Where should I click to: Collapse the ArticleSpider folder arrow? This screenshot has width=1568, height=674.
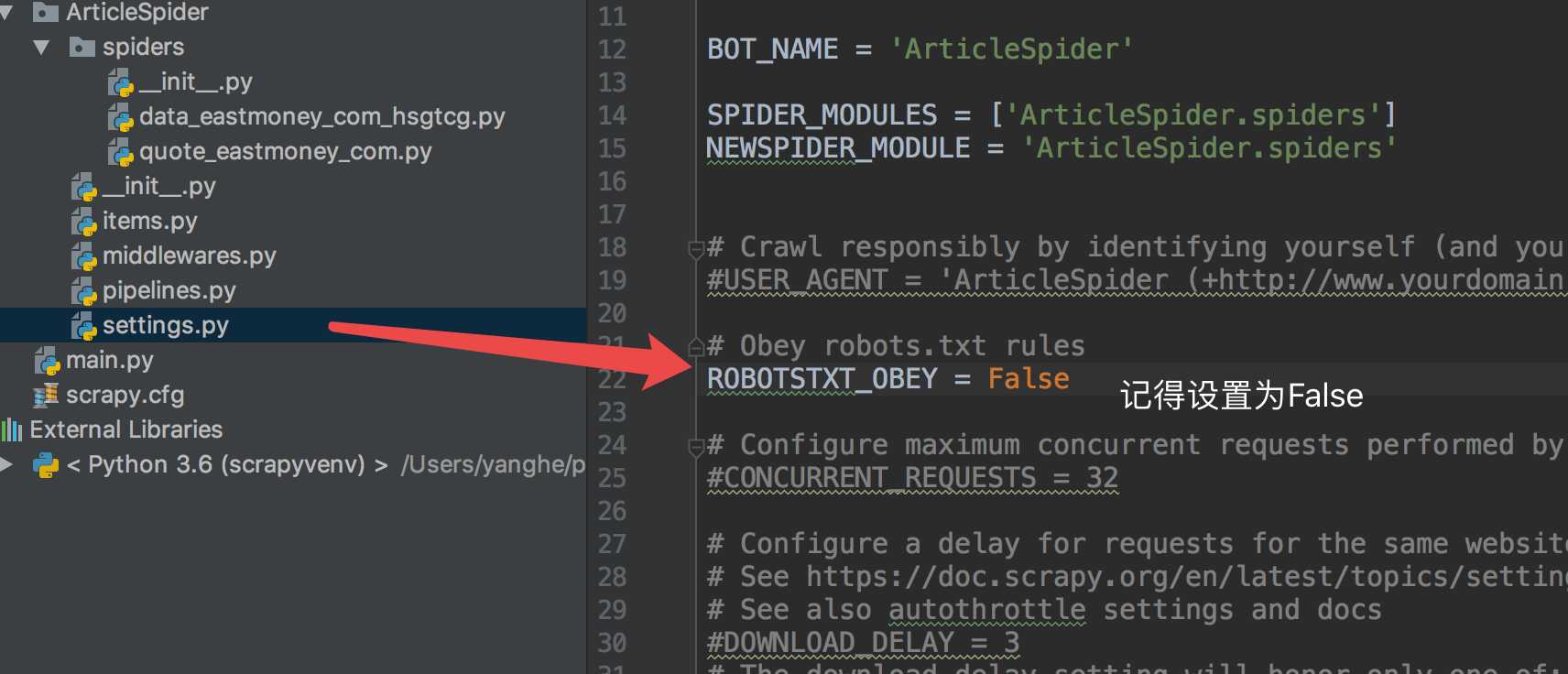coord(6,12)
